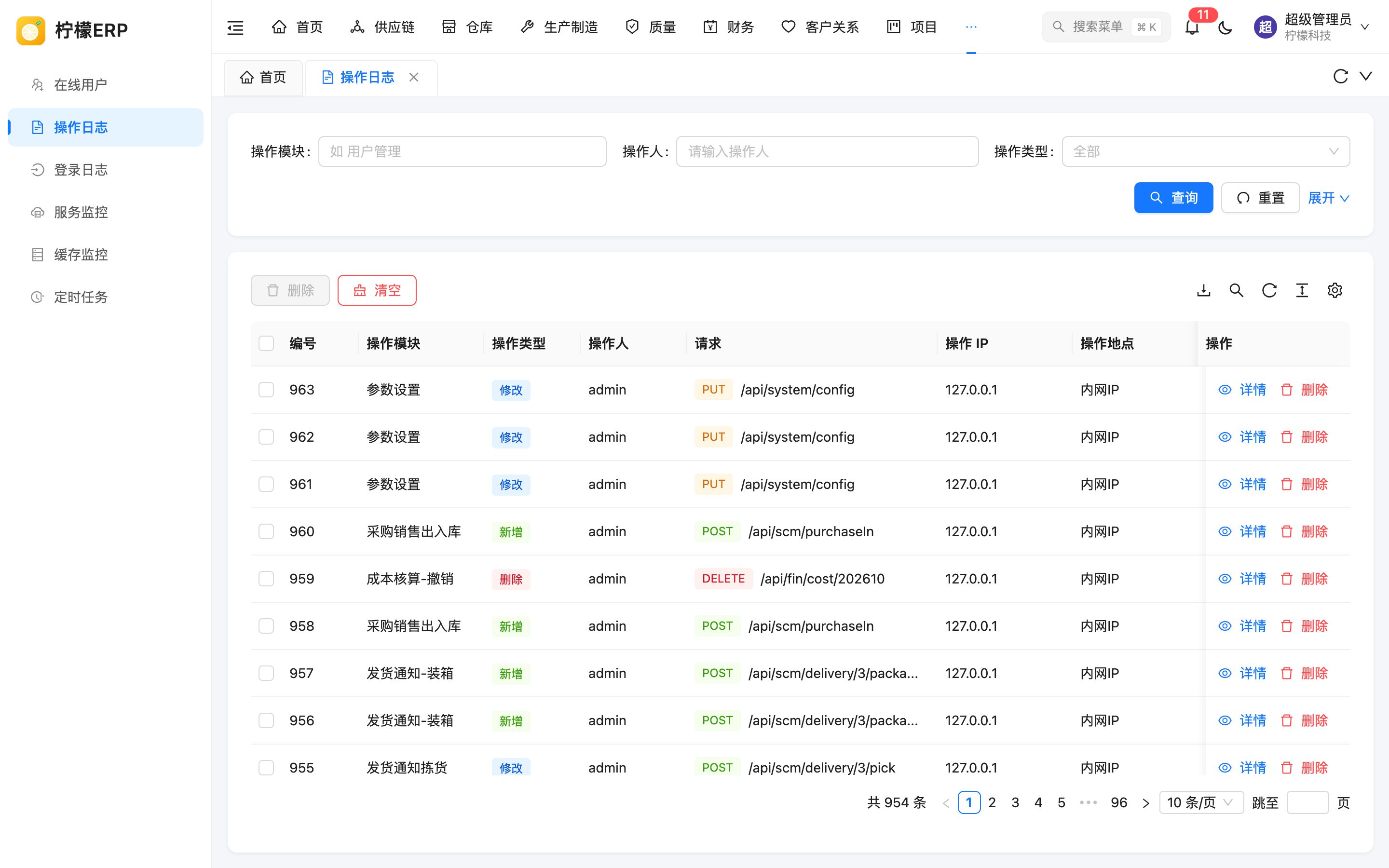Open 财务 top menu
This screenshot has height=868, width=1389.
point(728,27)
